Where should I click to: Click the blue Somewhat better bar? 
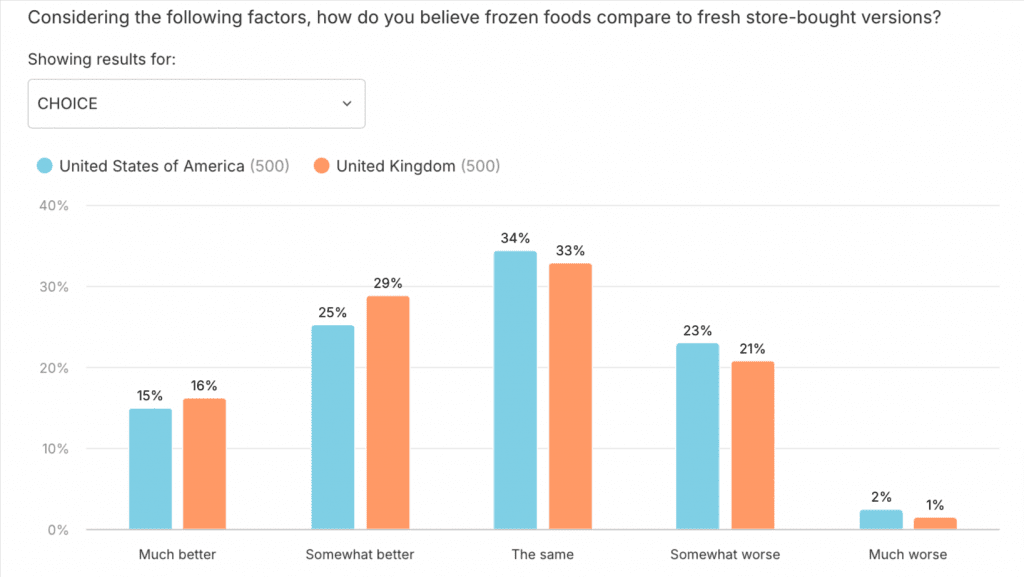pyautogui.click(x=333, y=427)
